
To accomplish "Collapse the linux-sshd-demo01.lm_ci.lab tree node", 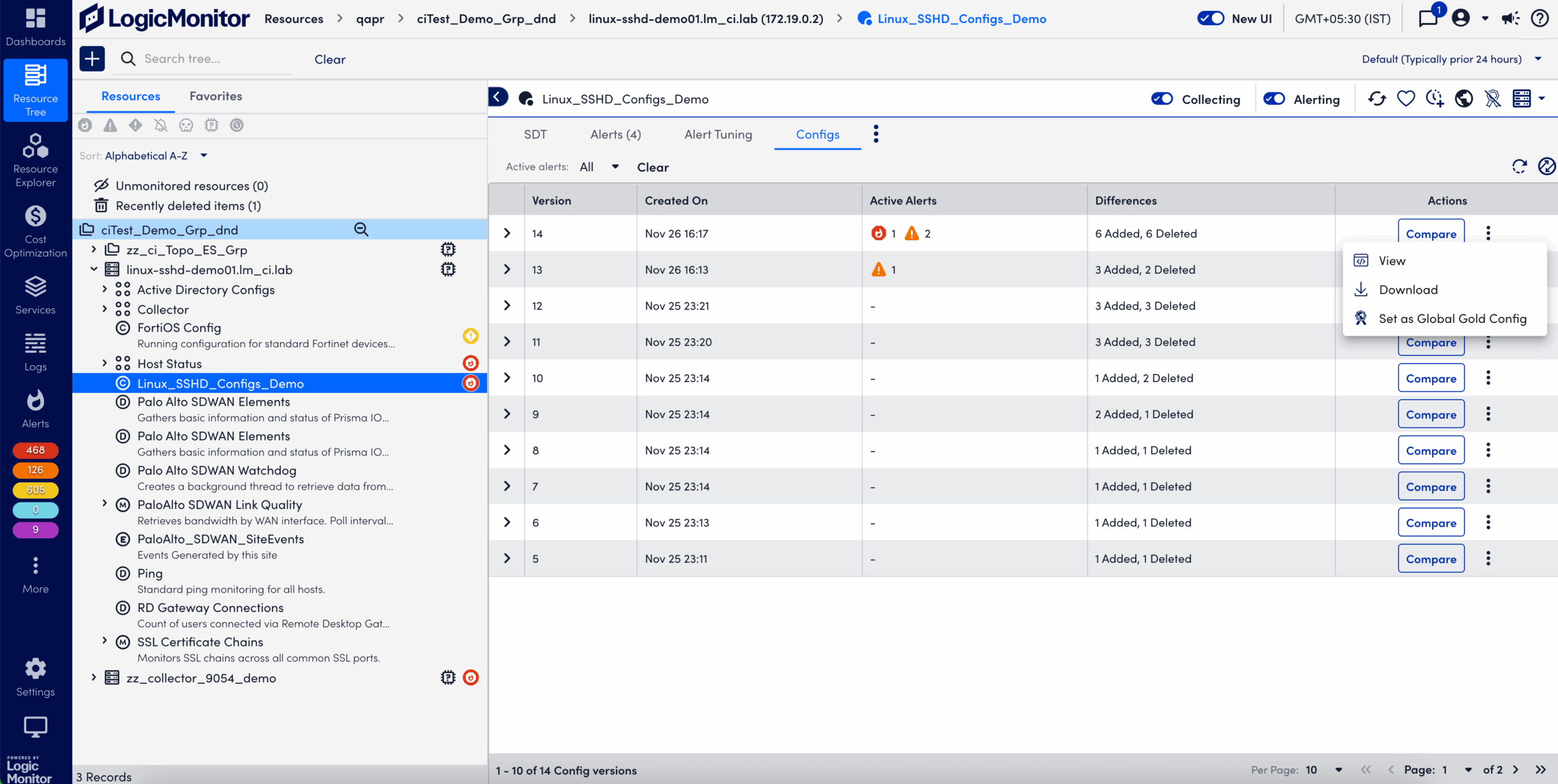I will (94, 269).
